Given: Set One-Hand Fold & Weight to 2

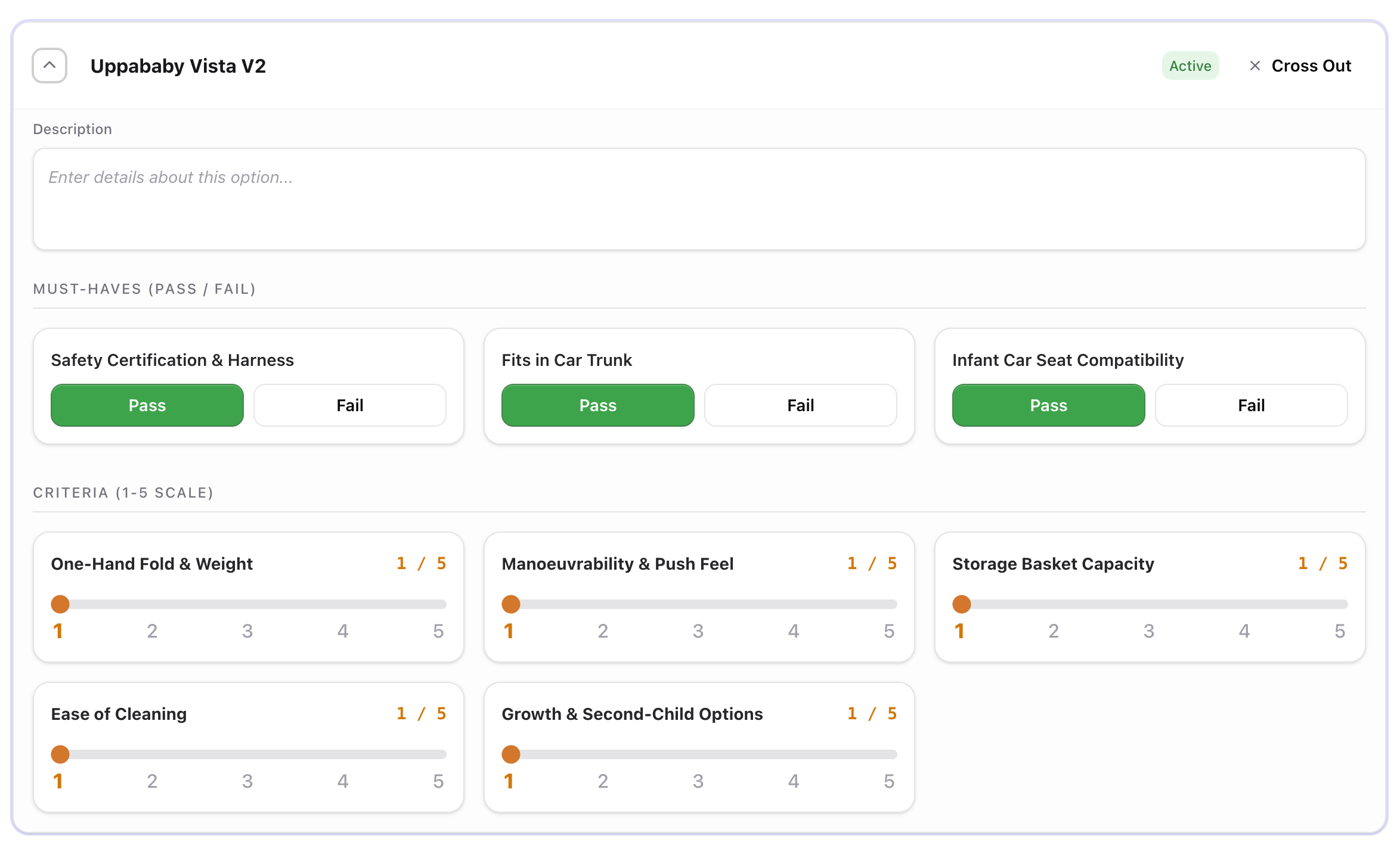Looking at the screenshot, I should (153, 630).
